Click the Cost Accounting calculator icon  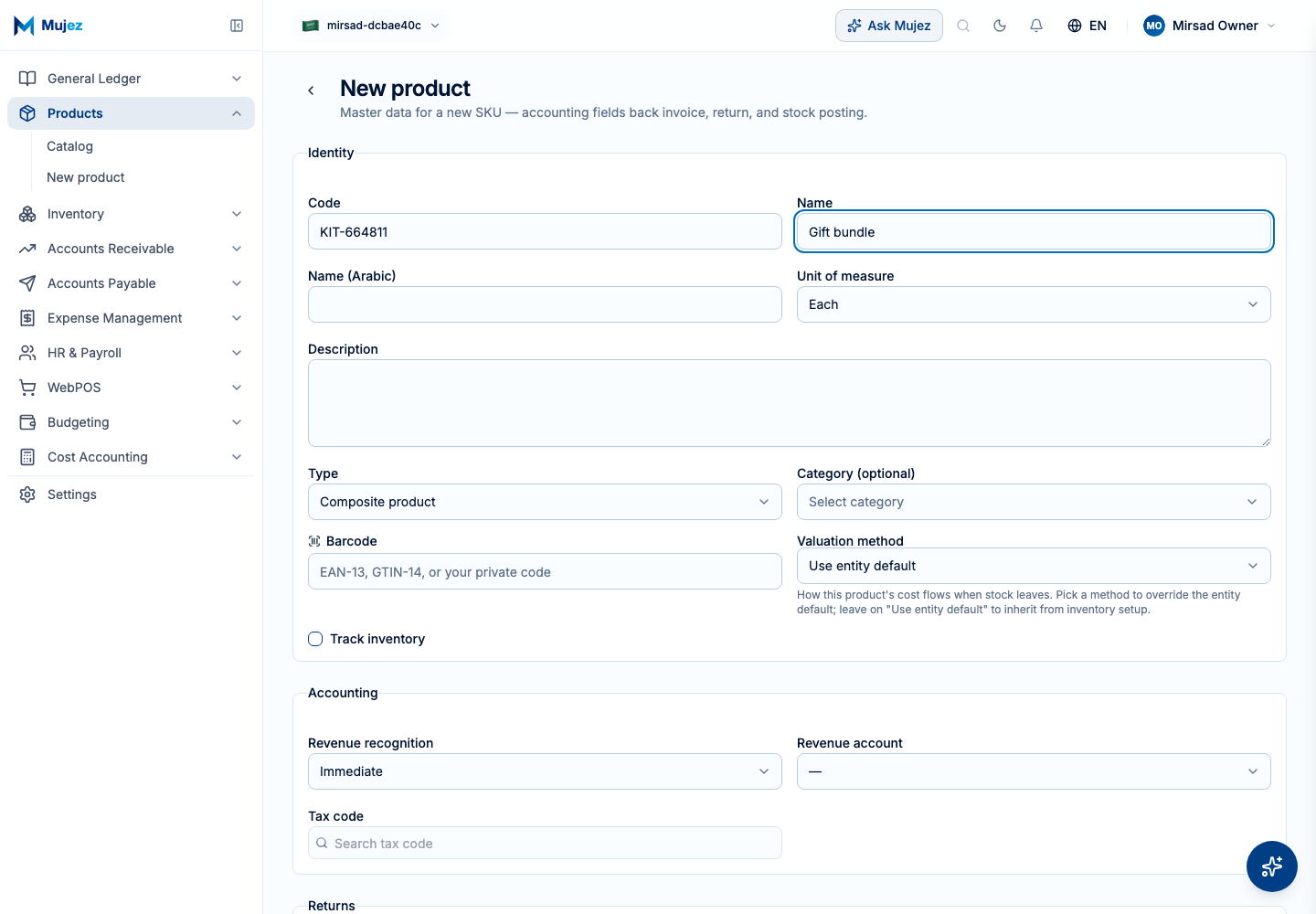27,457
